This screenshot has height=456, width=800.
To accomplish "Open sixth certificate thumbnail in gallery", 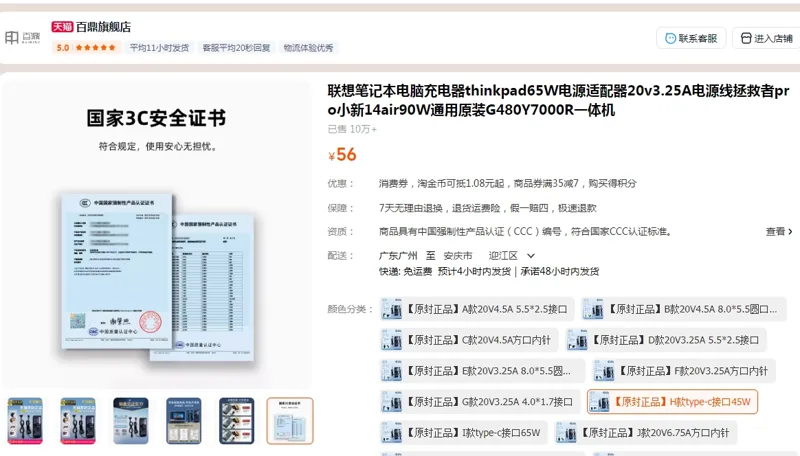I will tap(290, 421).
